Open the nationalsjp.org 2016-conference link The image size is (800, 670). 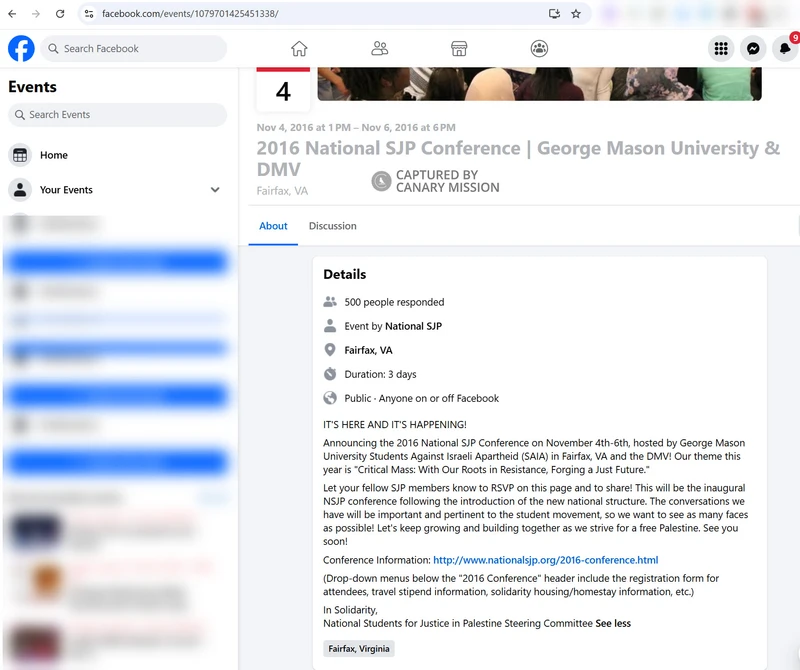coord(545,560)
